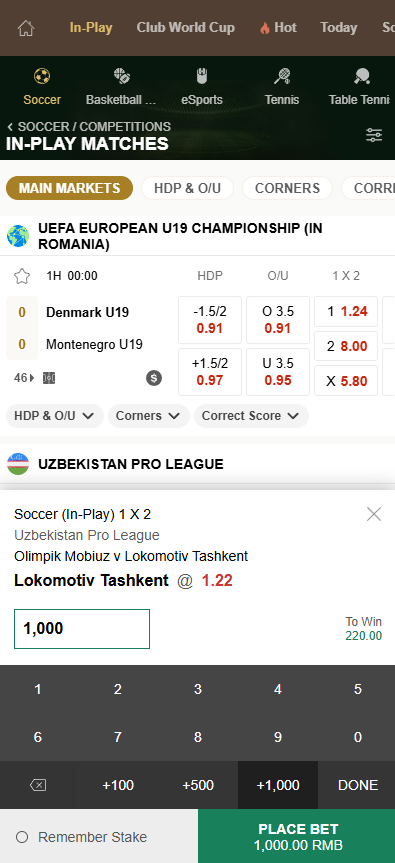Select the Tennis racket icon
Screen dimensions: 395x863
pos(282,77)
